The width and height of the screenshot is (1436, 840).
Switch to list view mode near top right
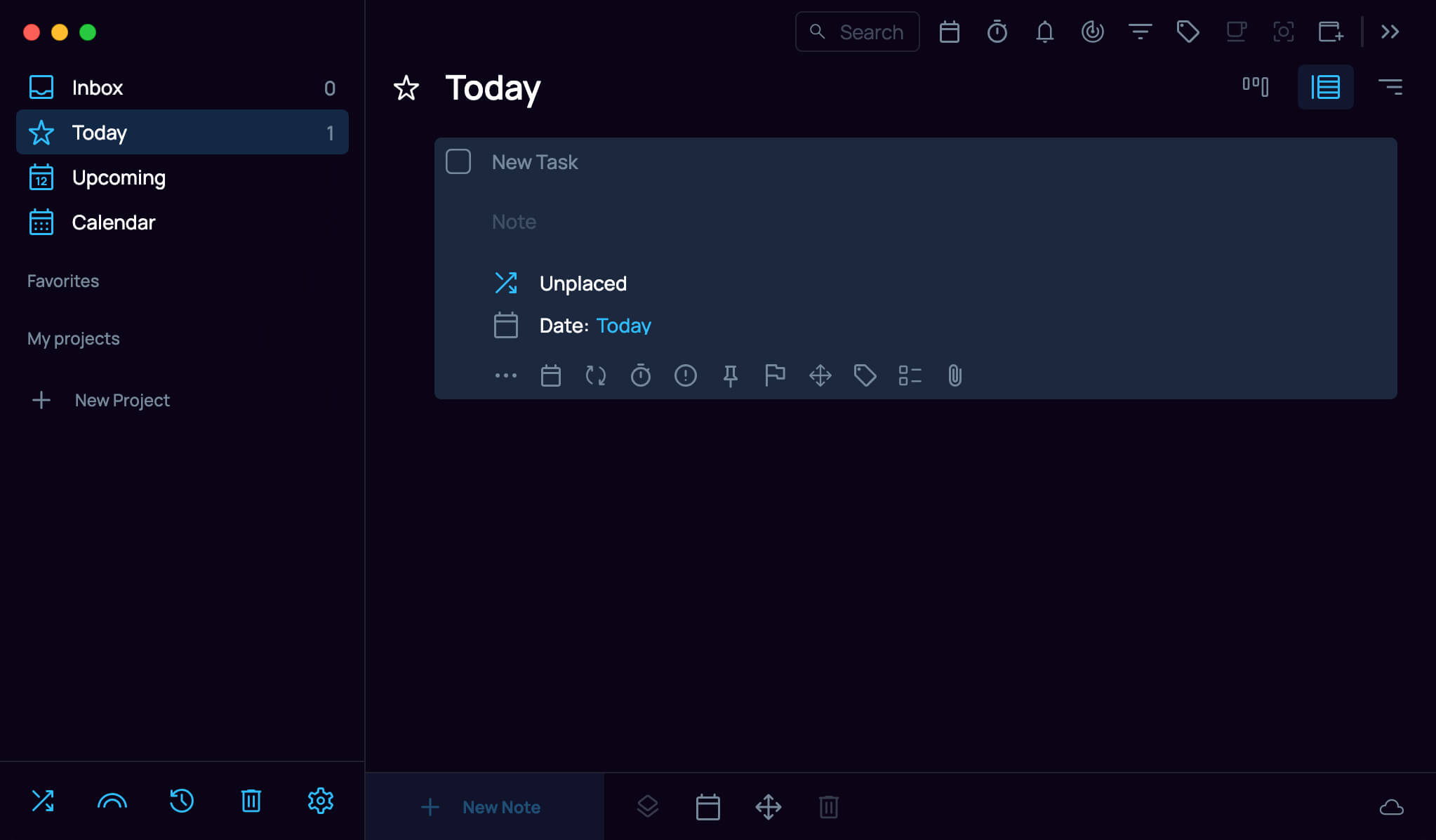(1325, 86)
